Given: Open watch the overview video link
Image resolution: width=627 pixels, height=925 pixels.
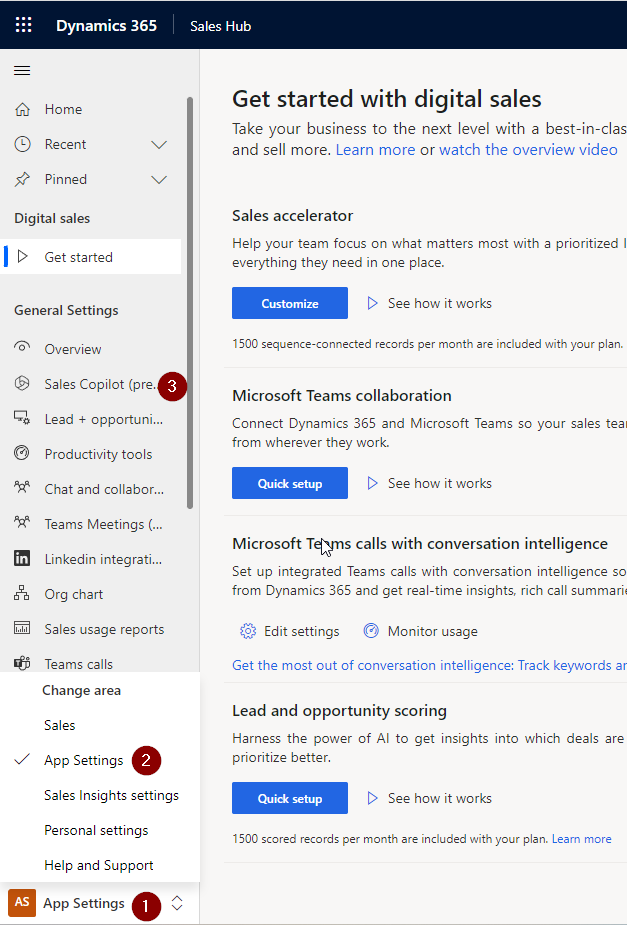Looking at the screenshot, I should coord(528,150).
